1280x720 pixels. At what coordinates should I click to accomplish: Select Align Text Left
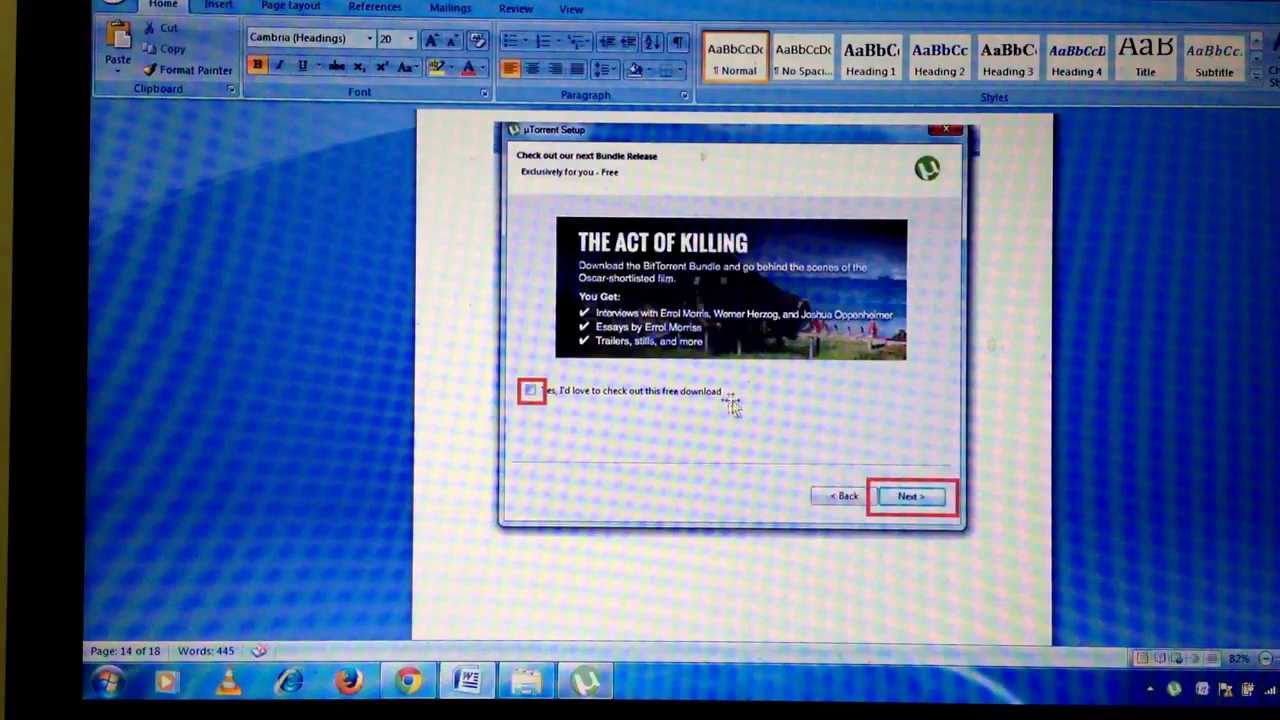point(511,69)
